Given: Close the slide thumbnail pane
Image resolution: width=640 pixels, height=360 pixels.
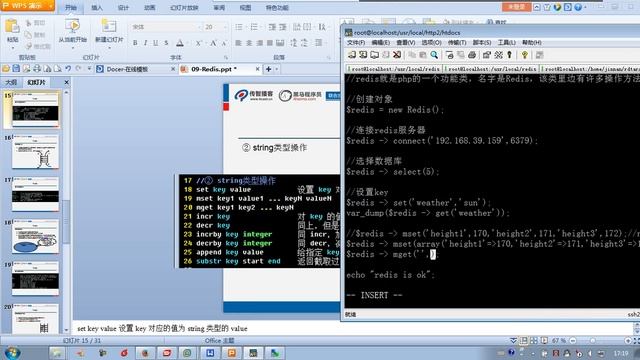Looking at the screenshot, I should point(67,82).
